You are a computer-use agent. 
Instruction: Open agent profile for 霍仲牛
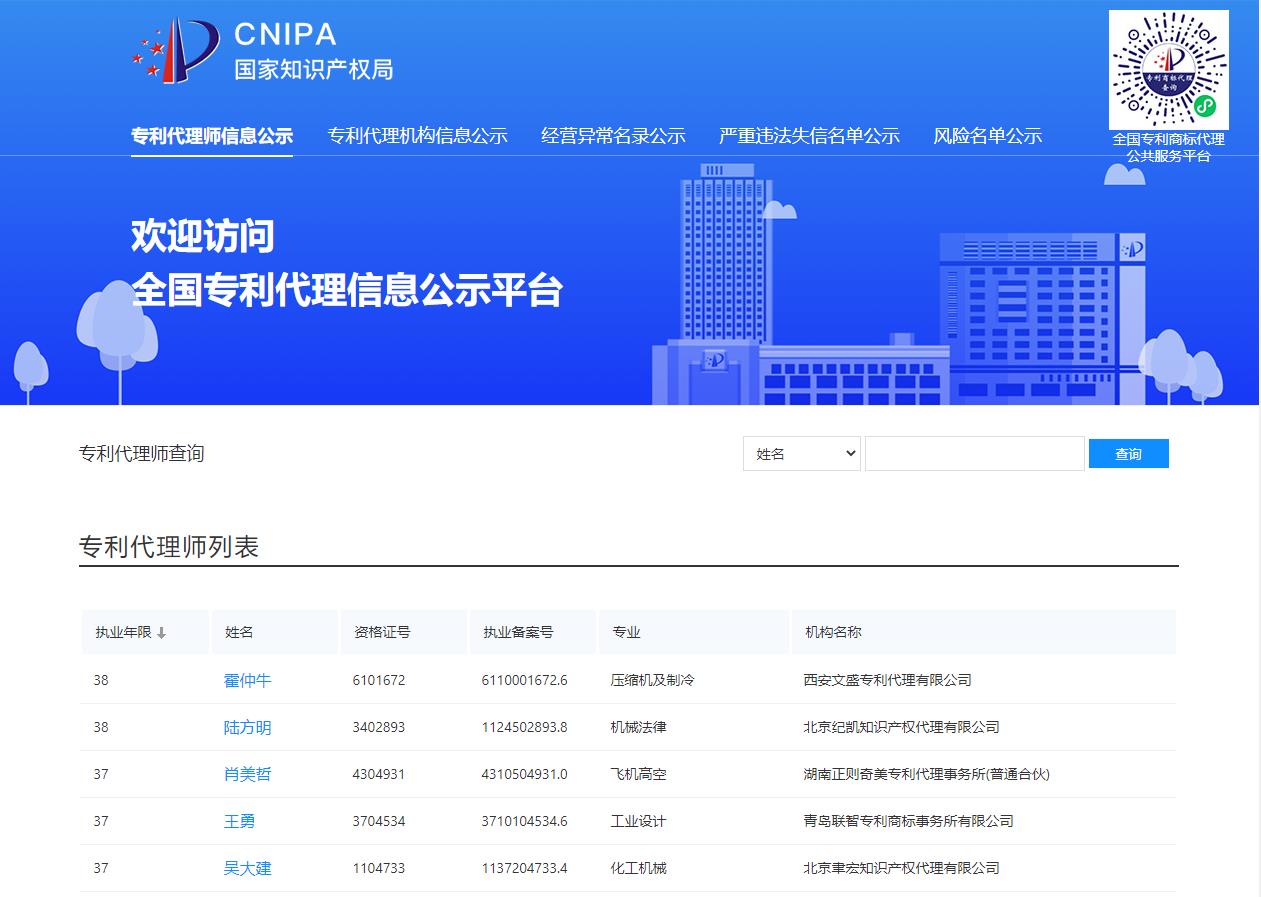247,681
